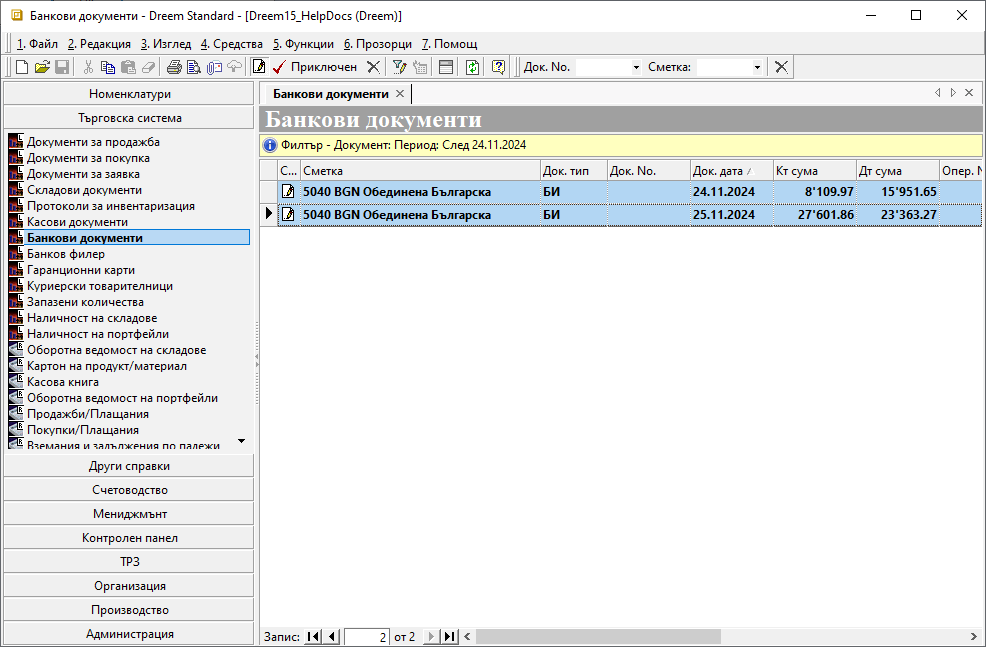Expand the Счетоводство sidebar section

(x=129, y=490)
